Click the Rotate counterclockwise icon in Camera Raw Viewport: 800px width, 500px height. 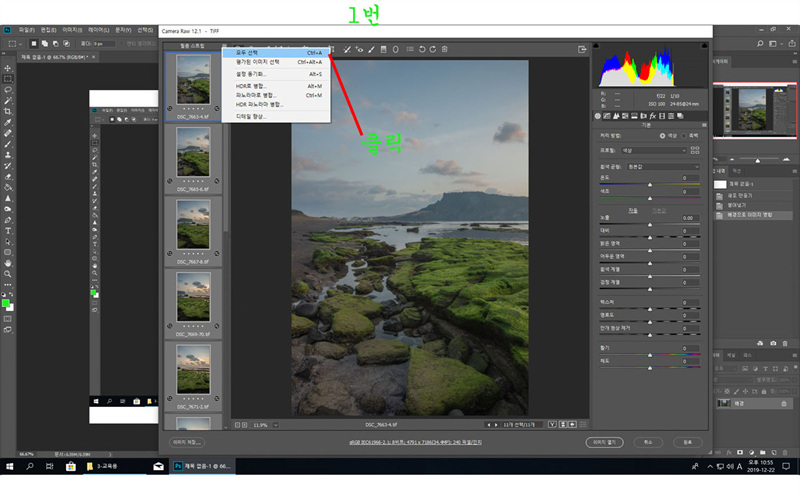[422, 49]
